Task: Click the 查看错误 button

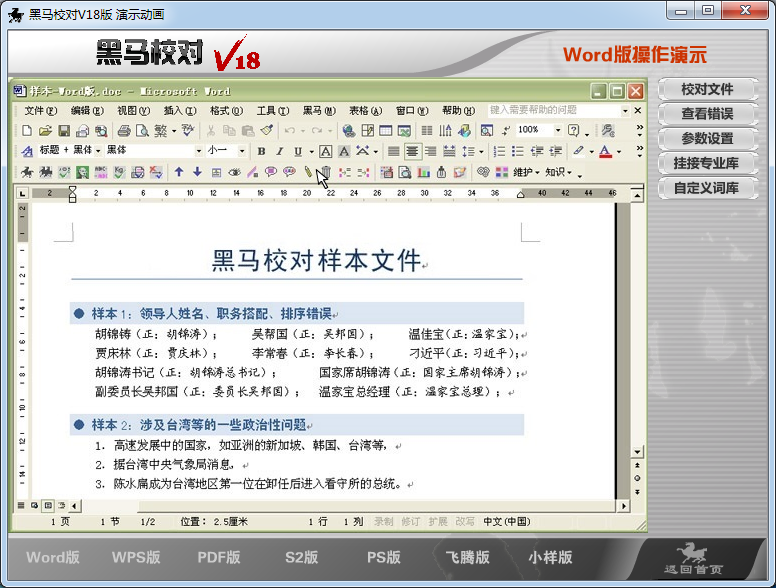Action: point(707,114)
